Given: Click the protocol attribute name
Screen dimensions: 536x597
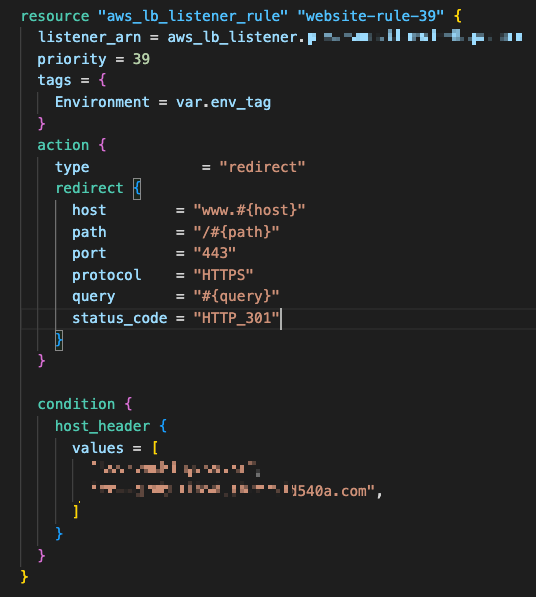Looking at the screenshot, I should (107, 275).
